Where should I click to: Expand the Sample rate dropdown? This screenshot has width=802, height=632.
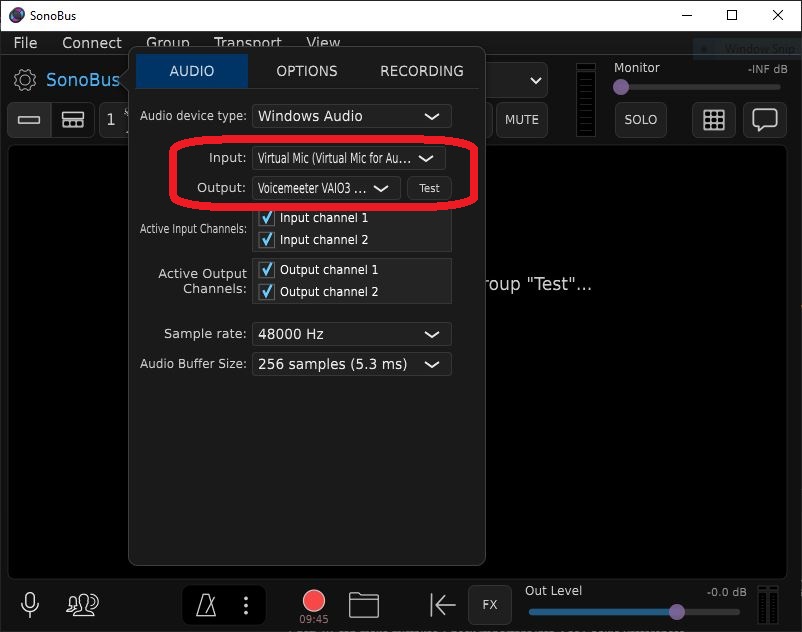pyautogui.click(x=352, y=334)
